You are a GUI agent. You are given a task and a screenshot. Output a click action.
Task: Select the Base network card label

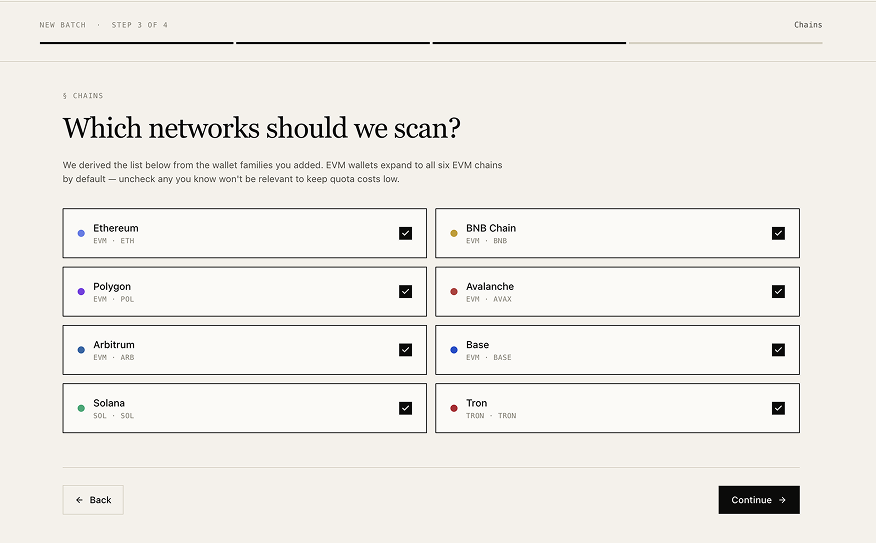point(478,345)
